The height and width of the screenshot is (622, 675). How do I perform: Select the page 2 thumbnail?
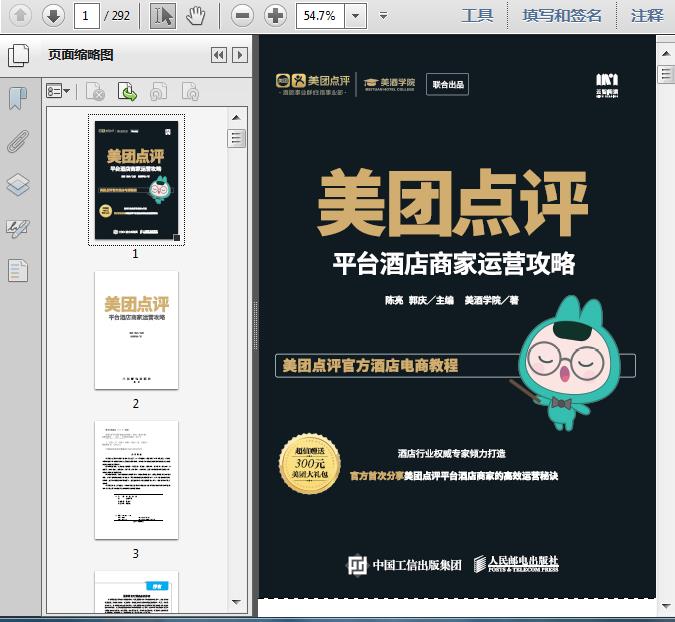136,330
